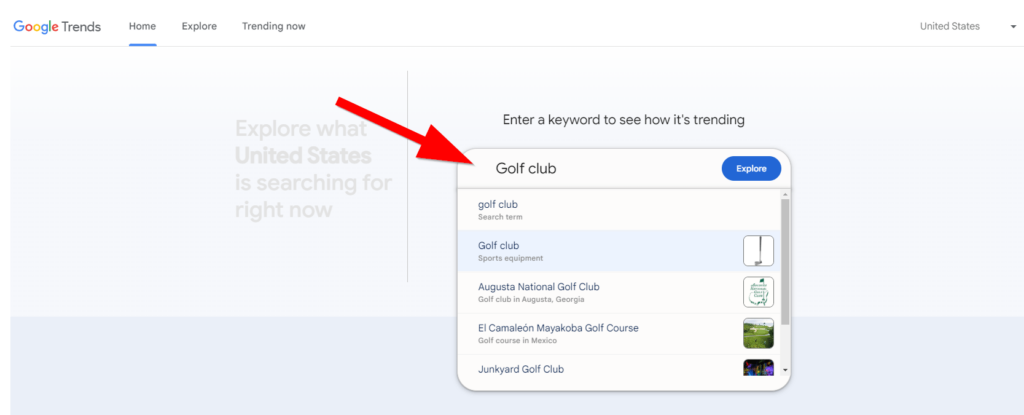The width and height of the screenshot is (1024, 415).
Task: Click the Junkyard Golf Club thumbnail
Action: tap(758, 368)
